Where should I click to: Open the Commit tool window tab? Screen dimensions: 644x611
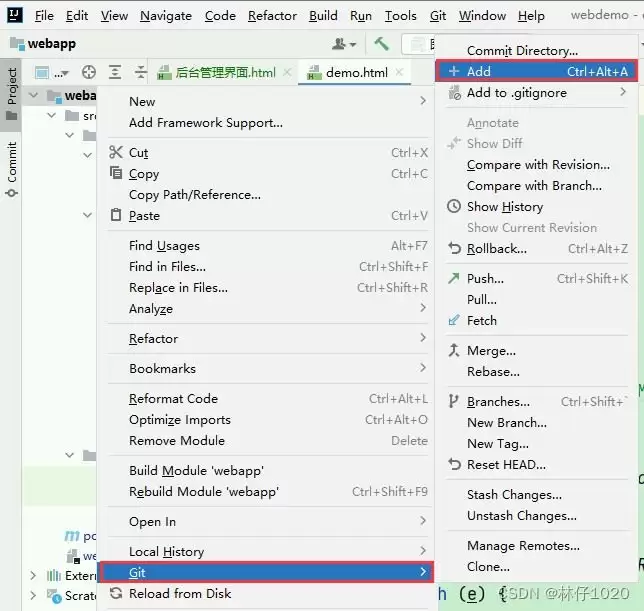point(11,169)
